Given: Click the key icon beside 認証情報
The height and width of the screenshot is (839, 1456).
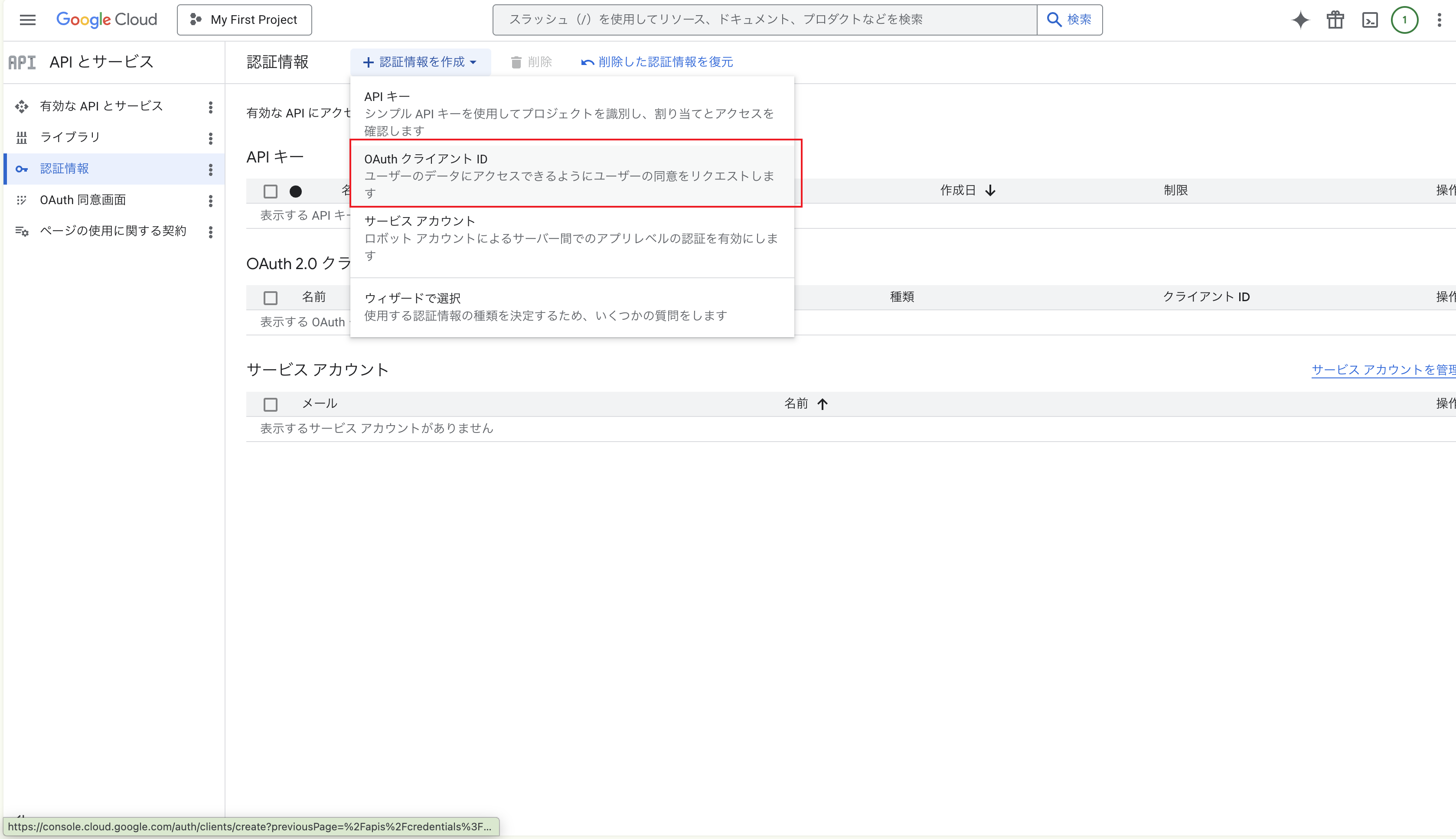Looking at the screenshot, I should 21,169.
